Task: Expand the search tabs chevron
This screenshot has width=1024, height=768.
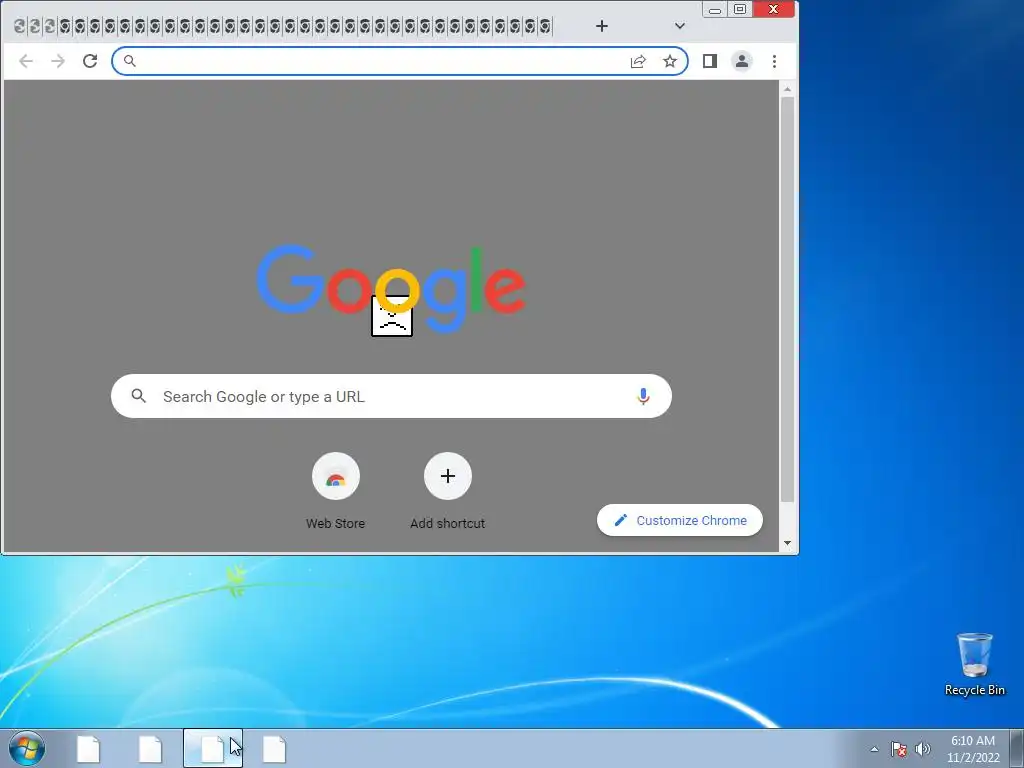Action: 680,26
